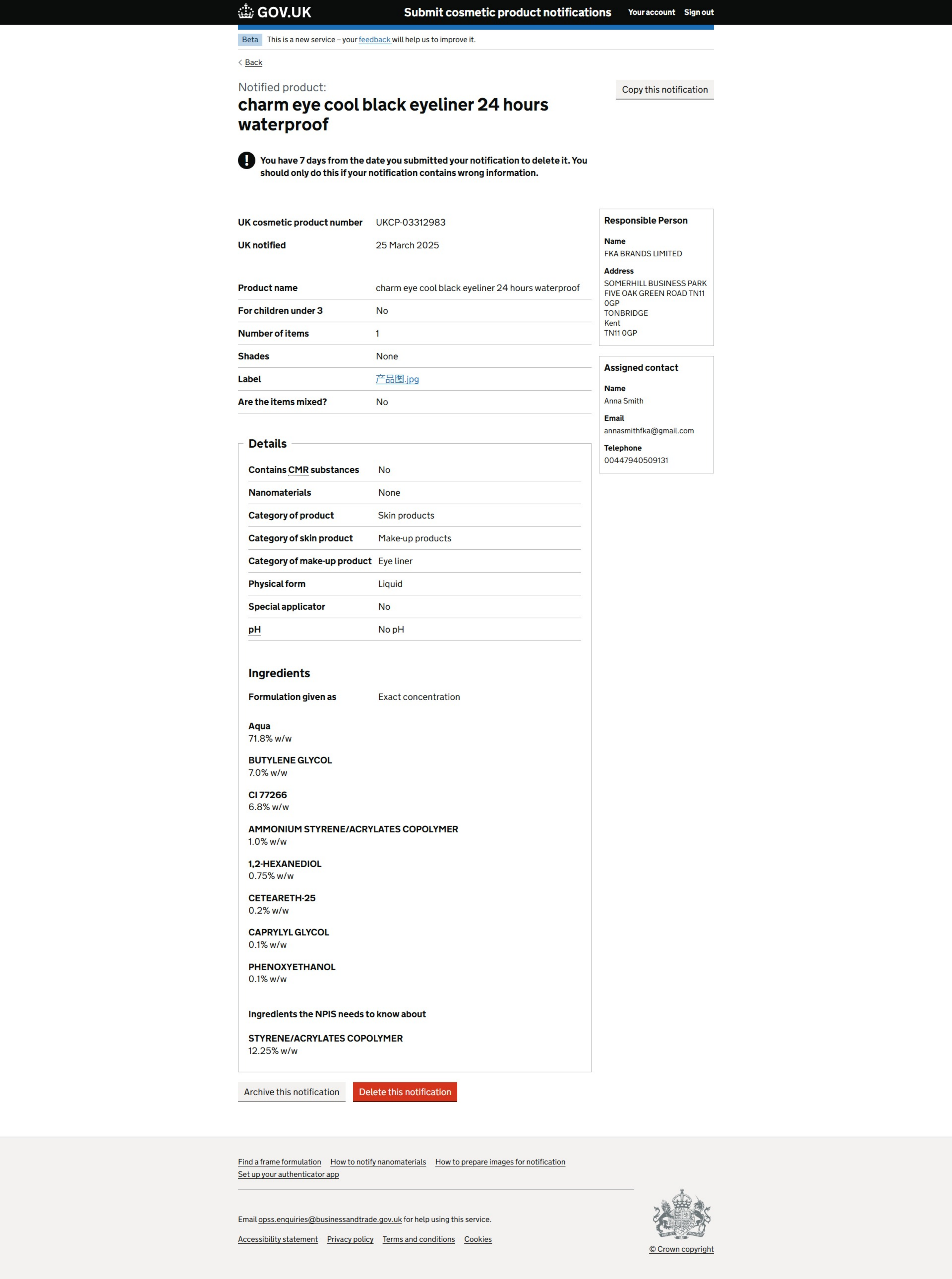Viewport: 952px width, 1279px height.
Task: Sign out of the service
Action: point(698,12)
